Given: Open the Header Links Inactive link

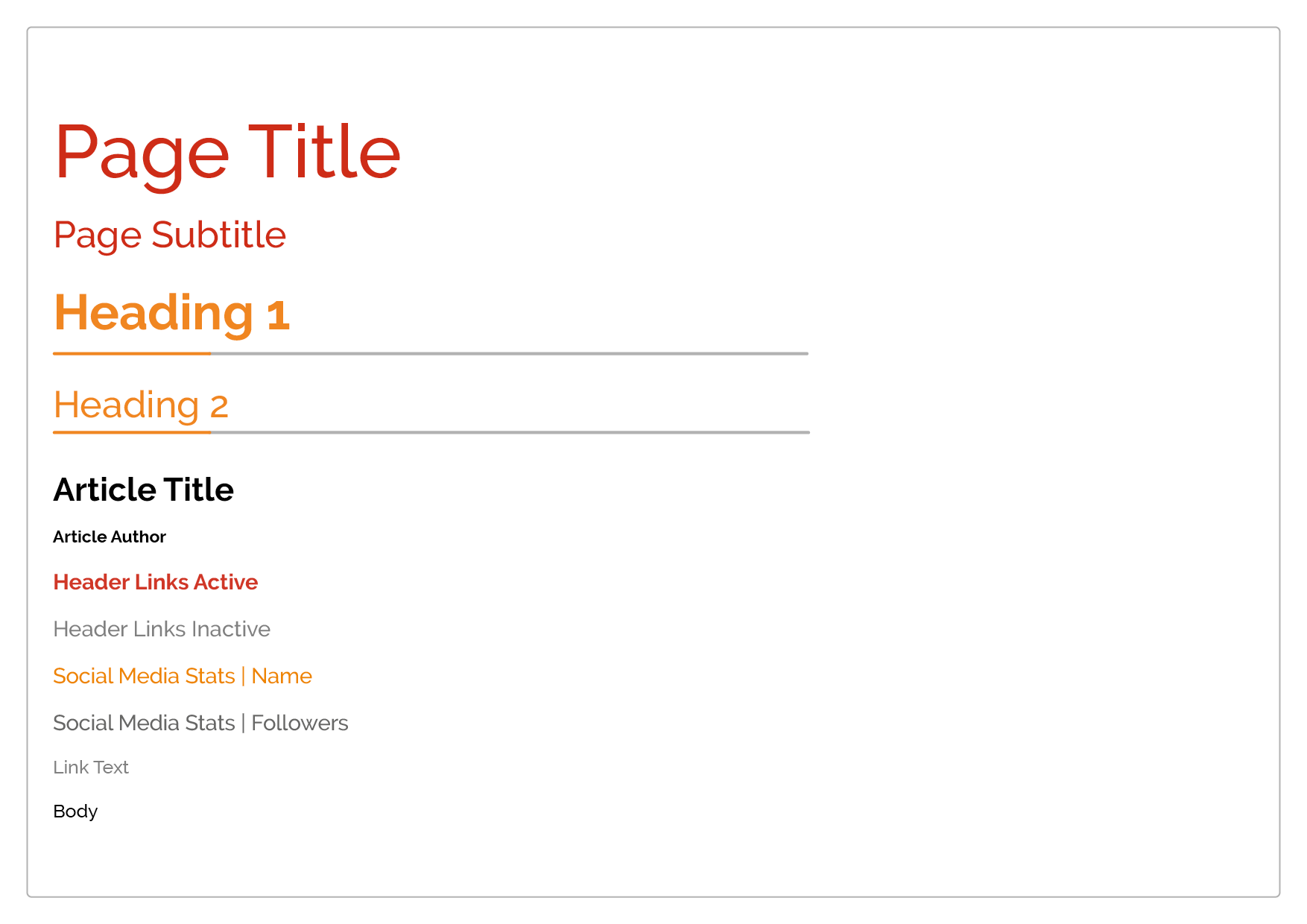Looking at the screenshot, I should click(x=162, y=629).
